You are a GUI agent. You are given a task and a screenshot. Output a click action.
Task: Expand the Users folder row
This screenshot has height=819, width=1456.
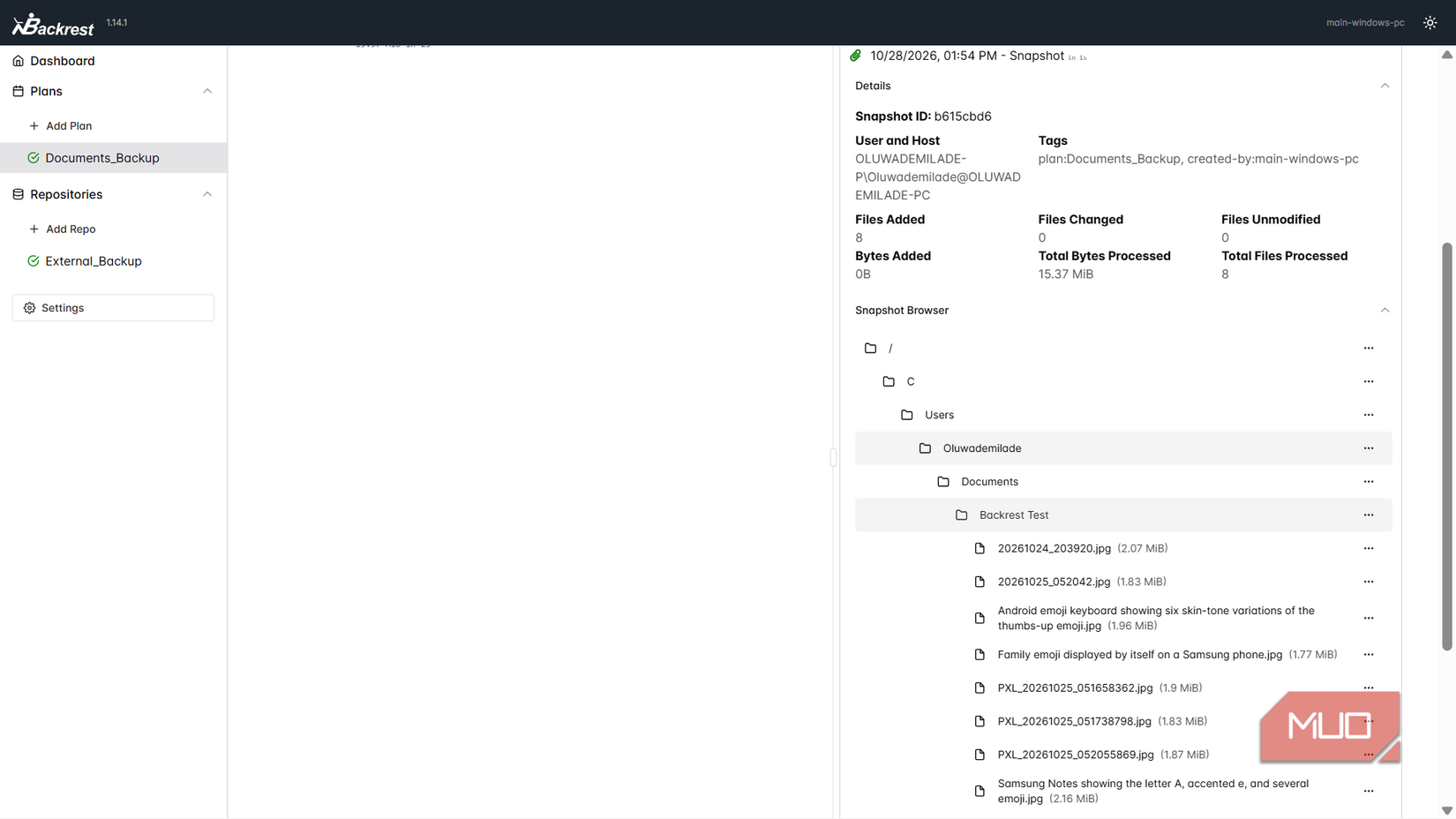(1123, 415)
